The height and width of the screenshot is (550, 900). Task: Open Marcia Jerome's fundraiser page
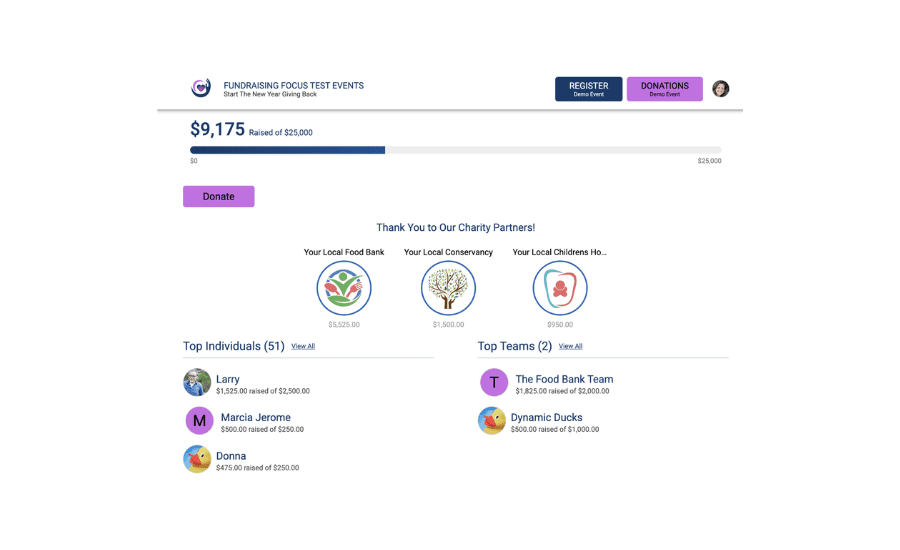[255, 417]
